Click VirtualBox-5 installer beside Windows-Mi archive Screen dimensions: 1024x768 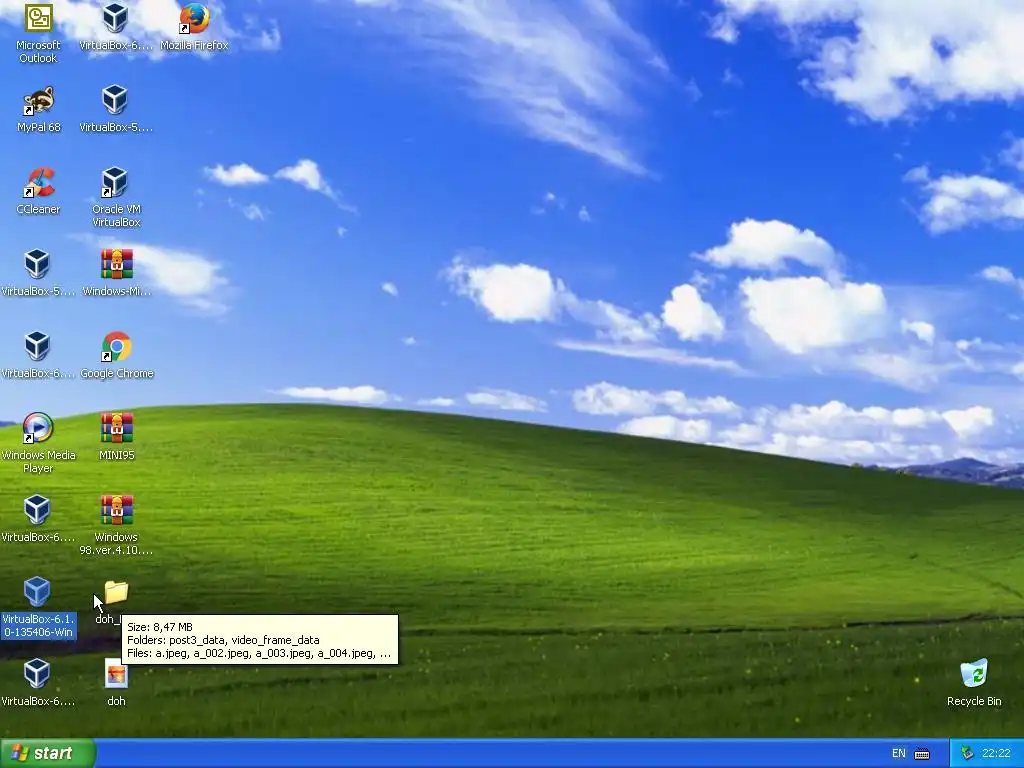click(37, 273)
